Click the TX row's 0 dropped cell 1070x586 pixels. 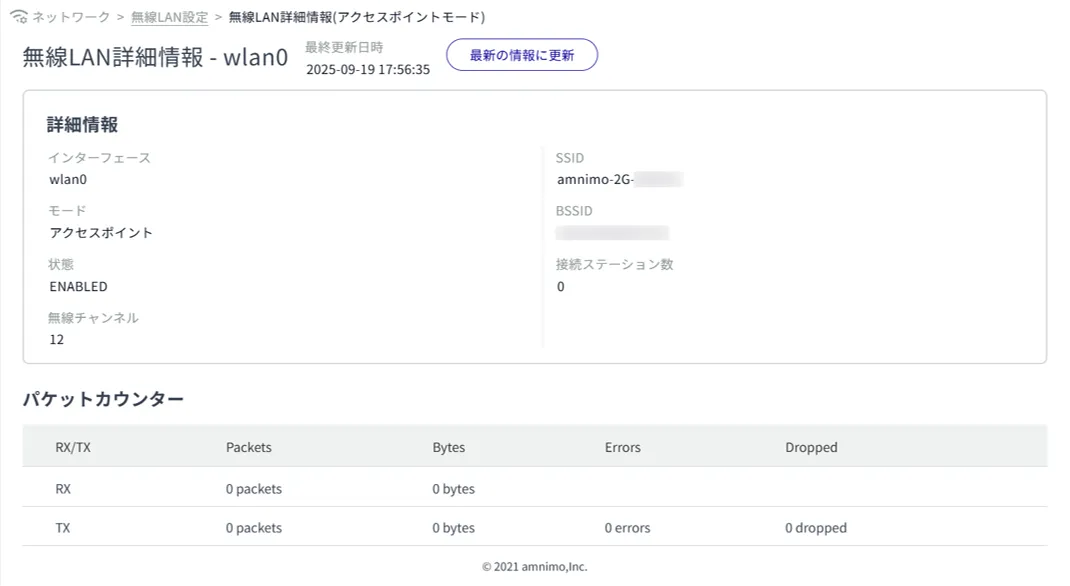pos(815,527)
